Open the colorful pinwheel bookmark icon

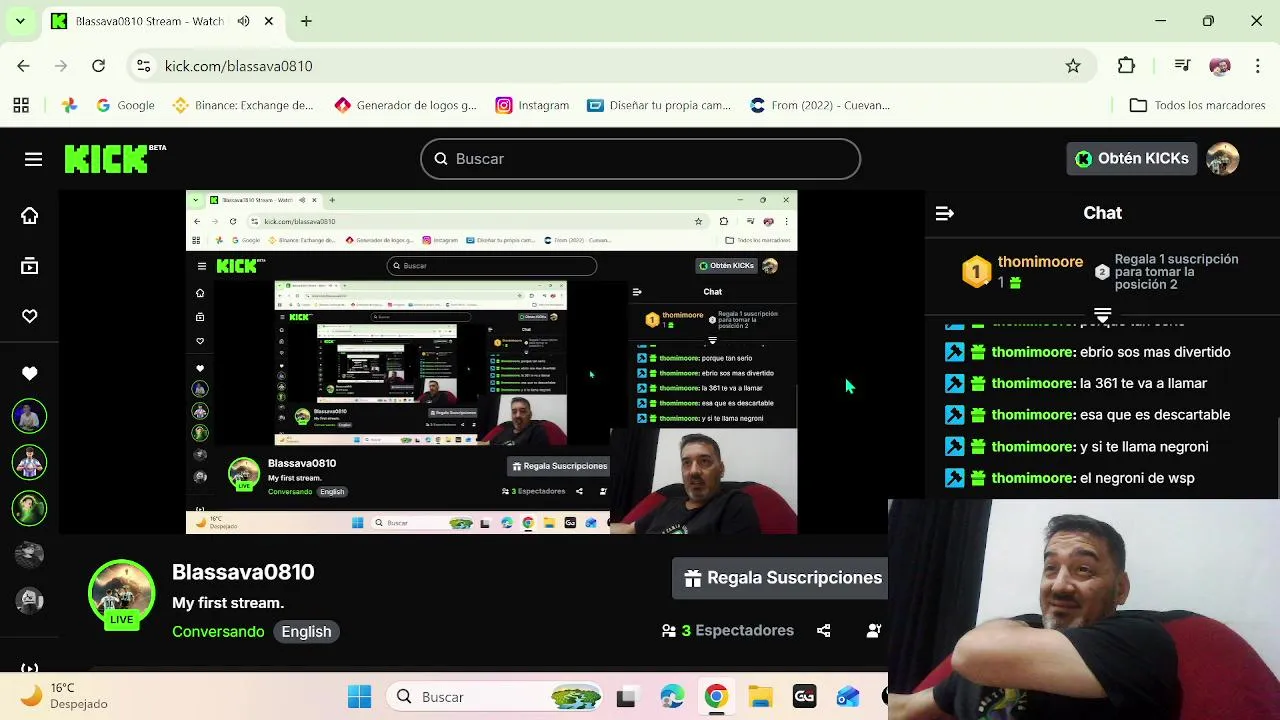point(69,105)
